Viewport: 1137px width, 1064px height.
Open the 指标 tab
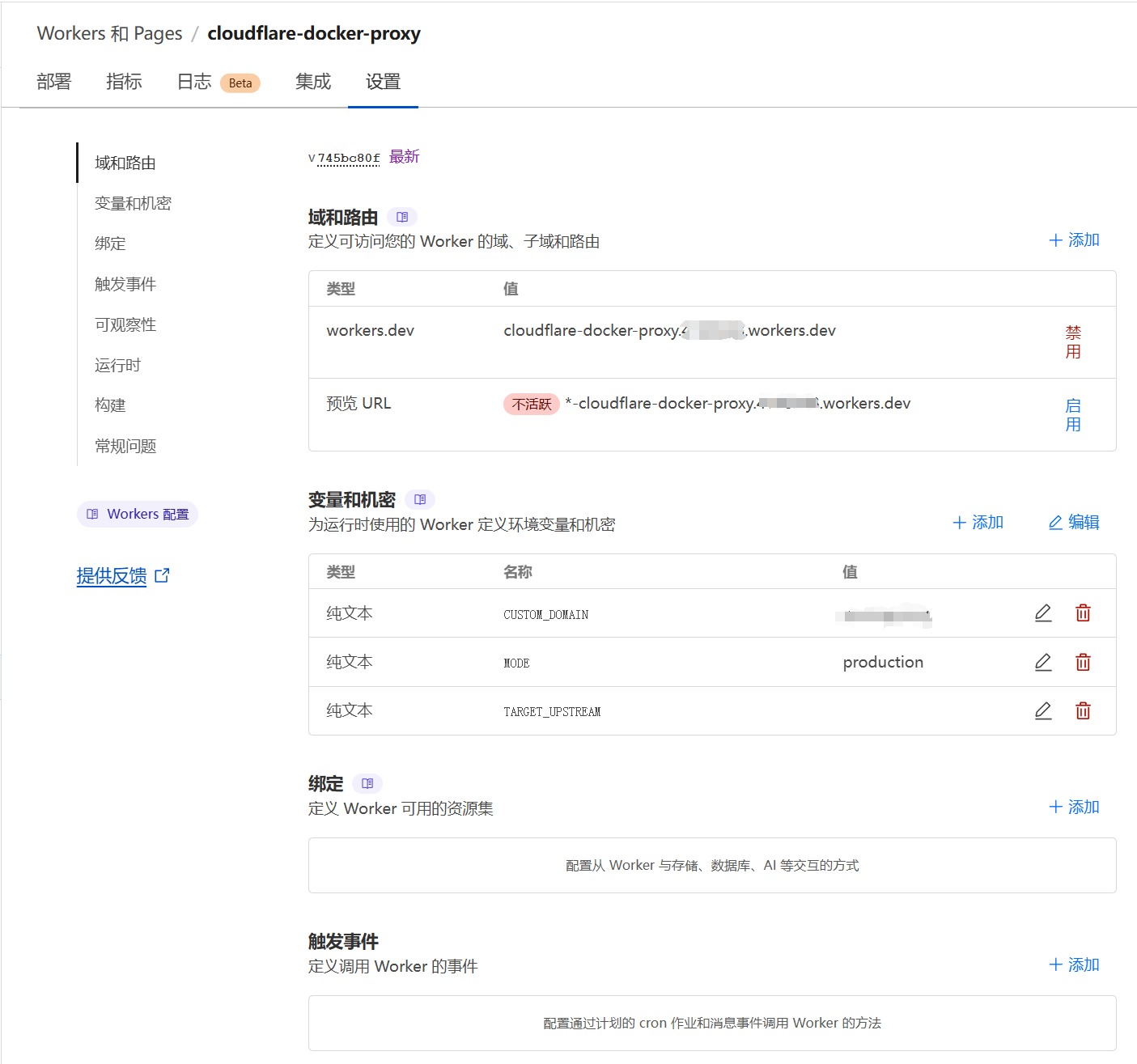point(124,82)
